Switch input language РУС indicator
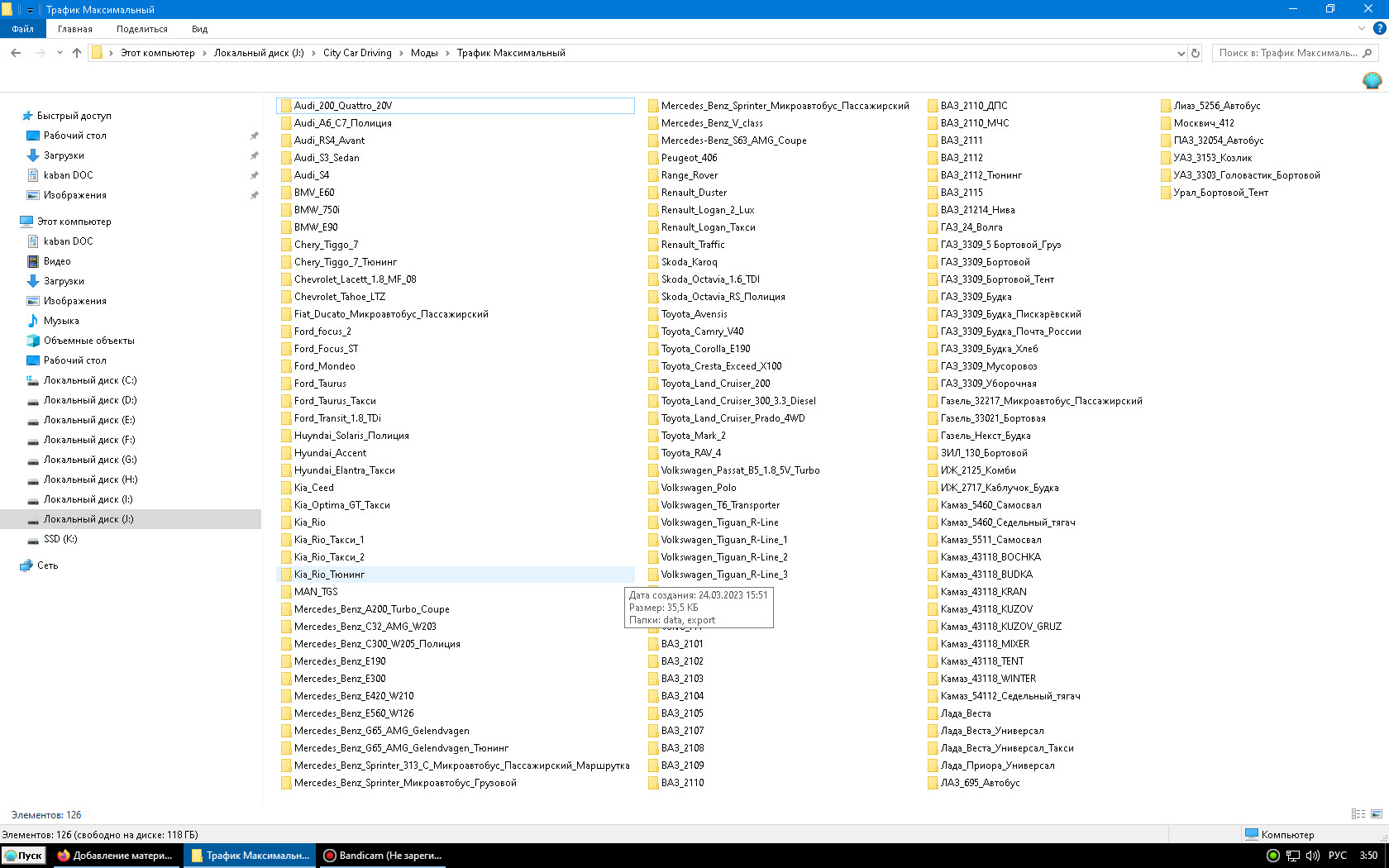 pos(1338,856)
